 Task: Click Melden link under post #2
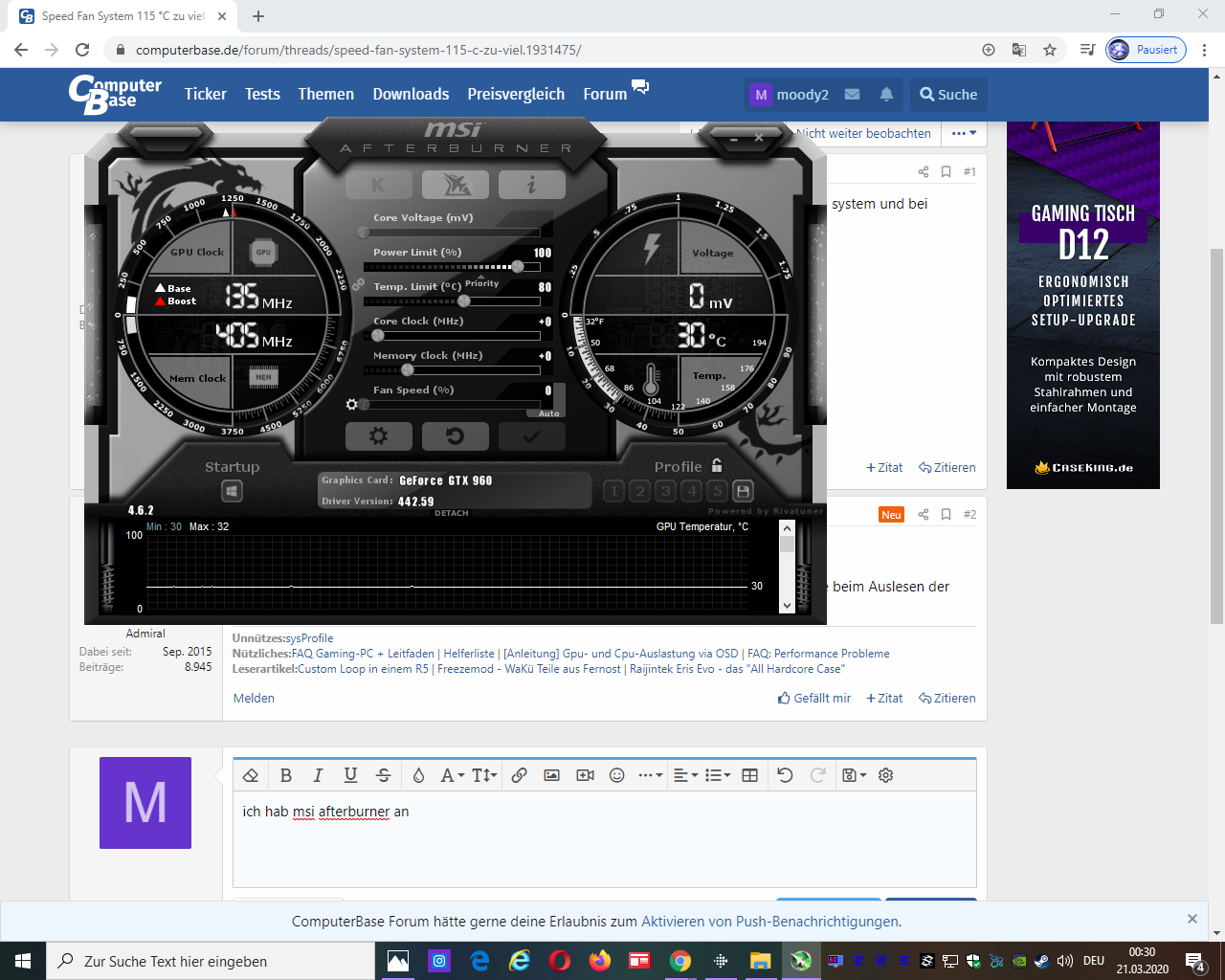254,698
